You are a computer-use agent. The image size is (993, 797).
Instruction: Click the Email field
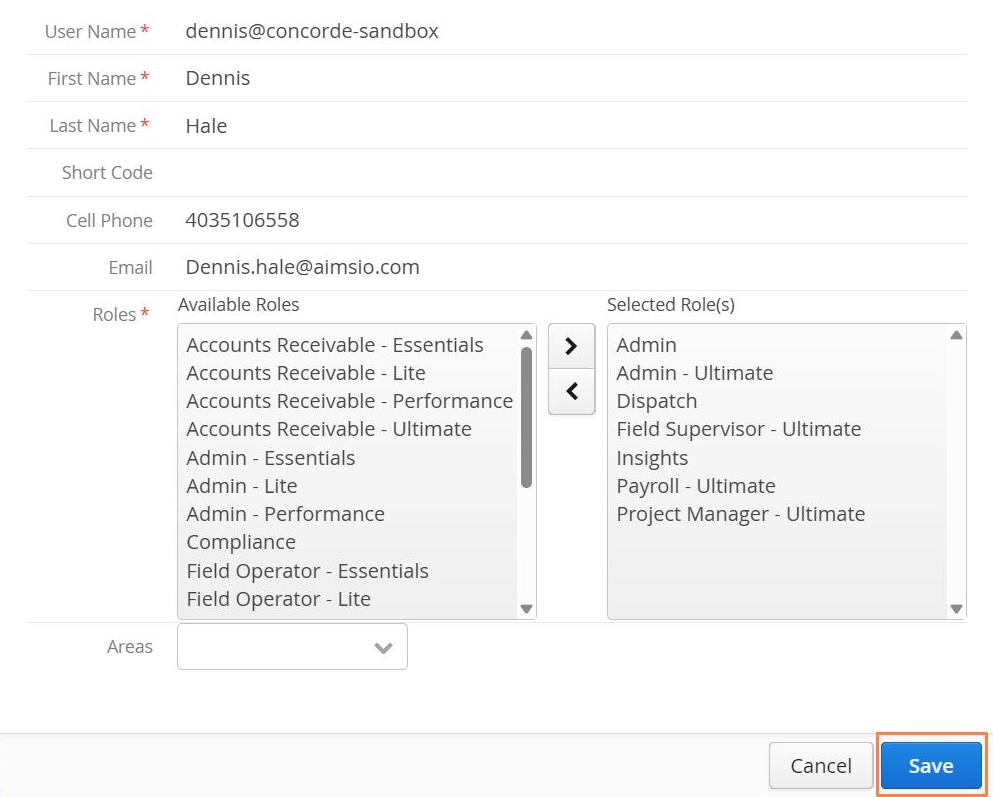(x=573, y=267)
